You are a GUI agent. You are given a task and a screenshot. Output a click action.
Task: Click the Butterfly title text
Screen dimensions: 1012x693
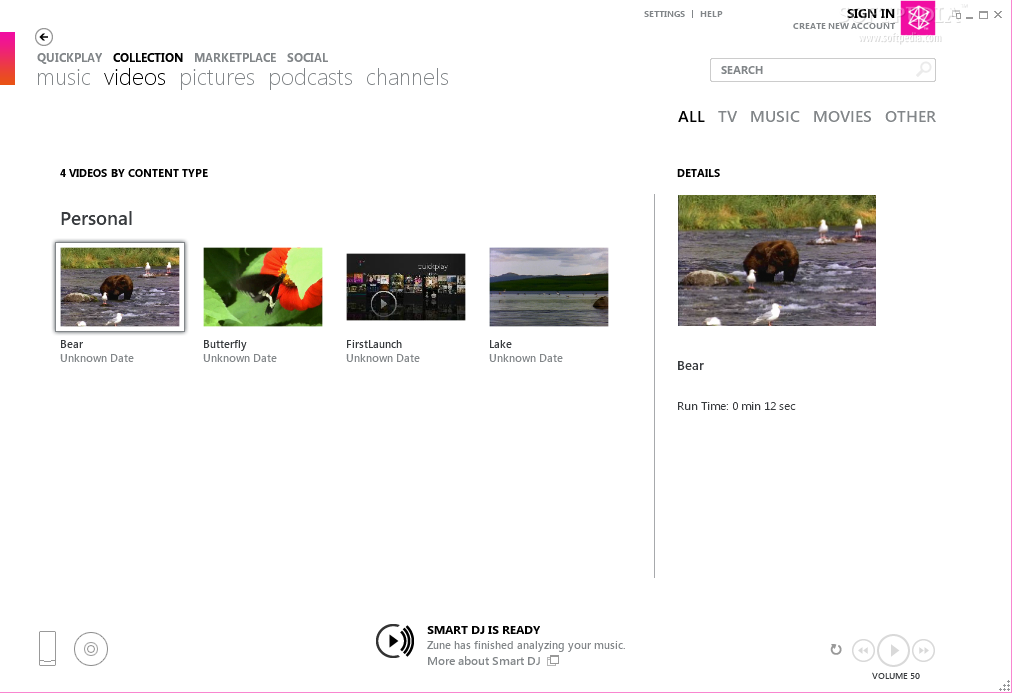[225, 344]
